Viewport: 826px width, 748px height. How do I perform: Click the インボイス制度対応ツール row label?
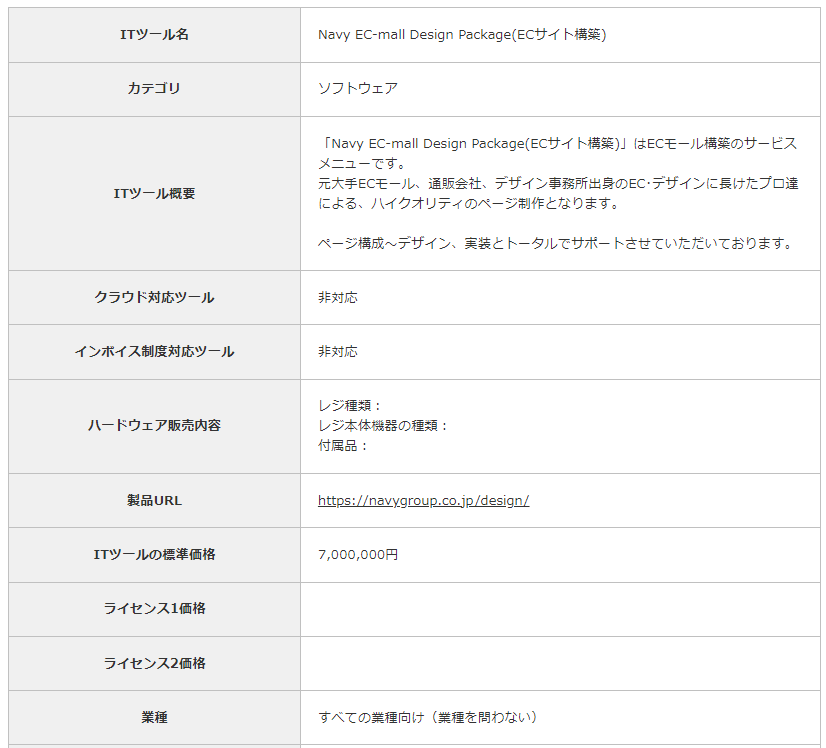click(154, 351)
